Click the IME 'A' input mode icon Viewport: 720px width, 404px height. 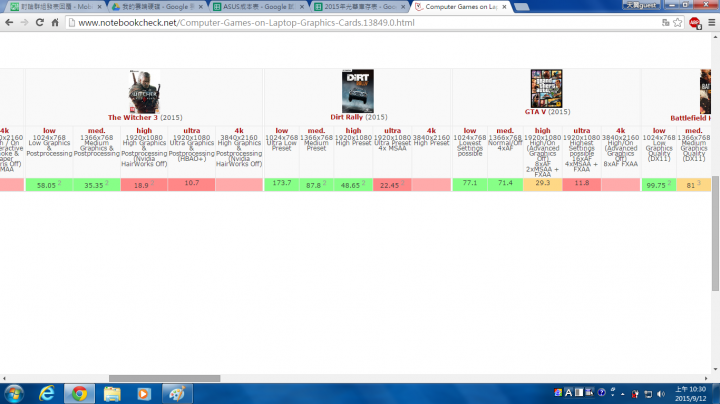pos(568,393)
